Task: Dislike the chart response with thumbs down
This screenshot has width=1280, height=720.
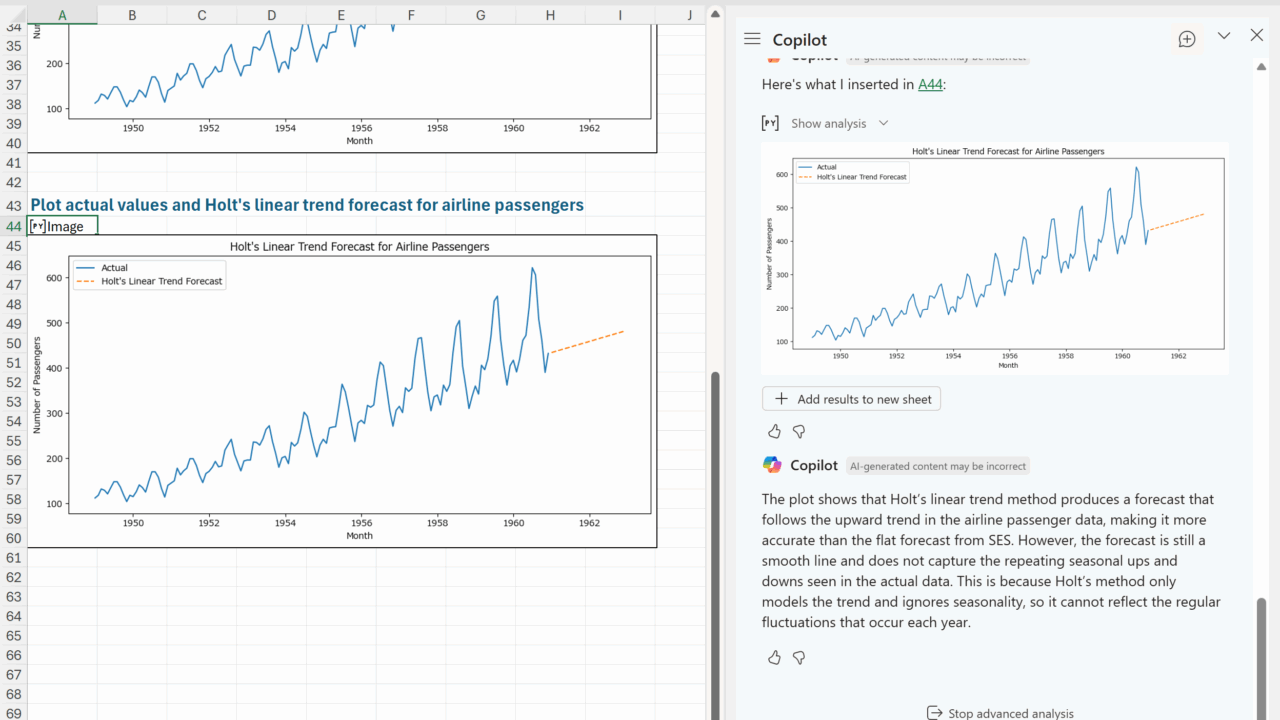Action: pos(799,431)
